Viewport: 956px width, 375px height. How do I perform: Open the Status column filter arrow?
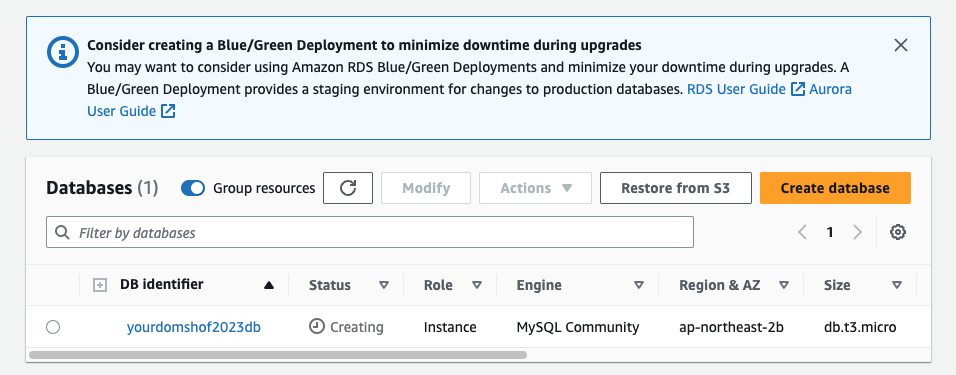384,285
